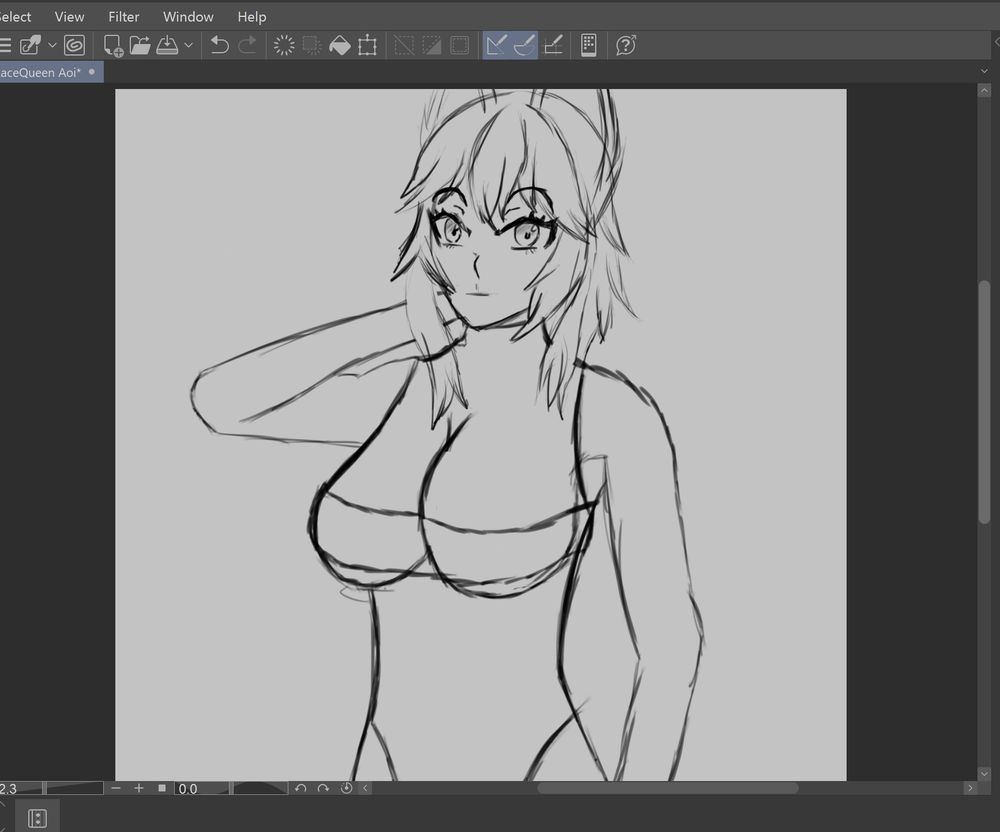Click the Clear (dotted burst) icon
This screenshot has height=832, width=1000.
284,45
